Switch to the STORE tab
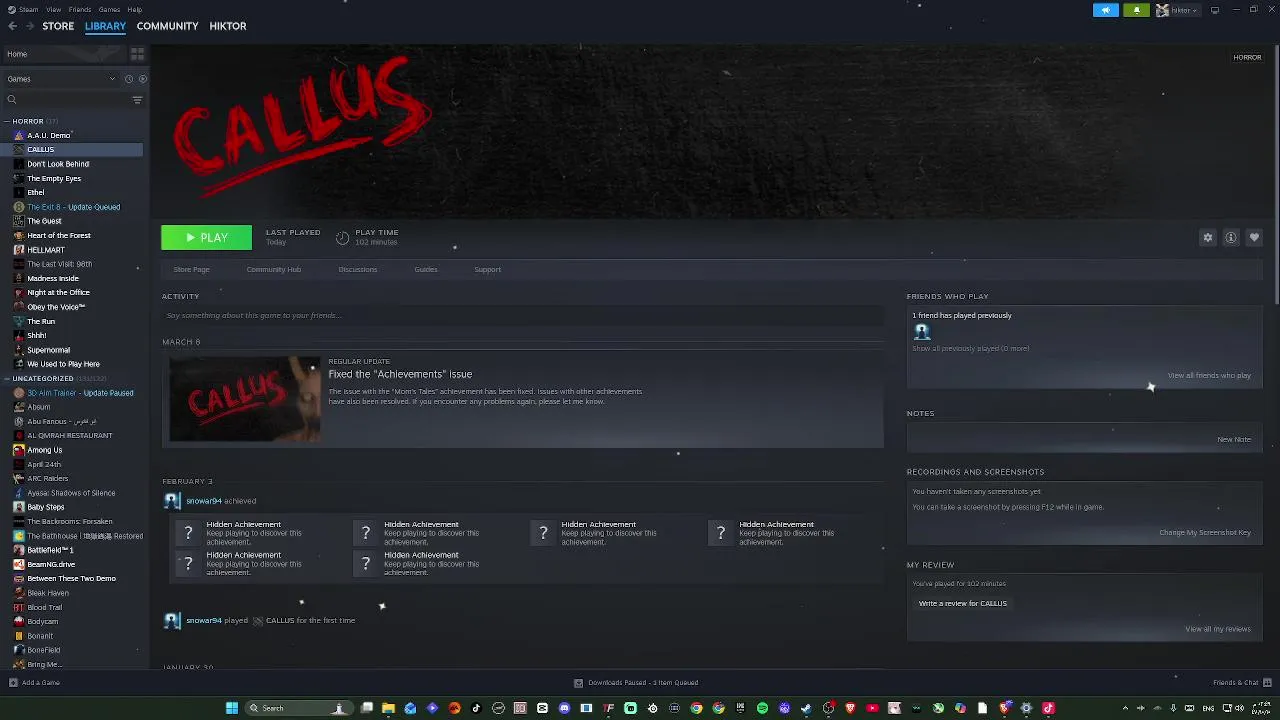The width and height of the screenshot is (1280, 720). tap(58, 26)
